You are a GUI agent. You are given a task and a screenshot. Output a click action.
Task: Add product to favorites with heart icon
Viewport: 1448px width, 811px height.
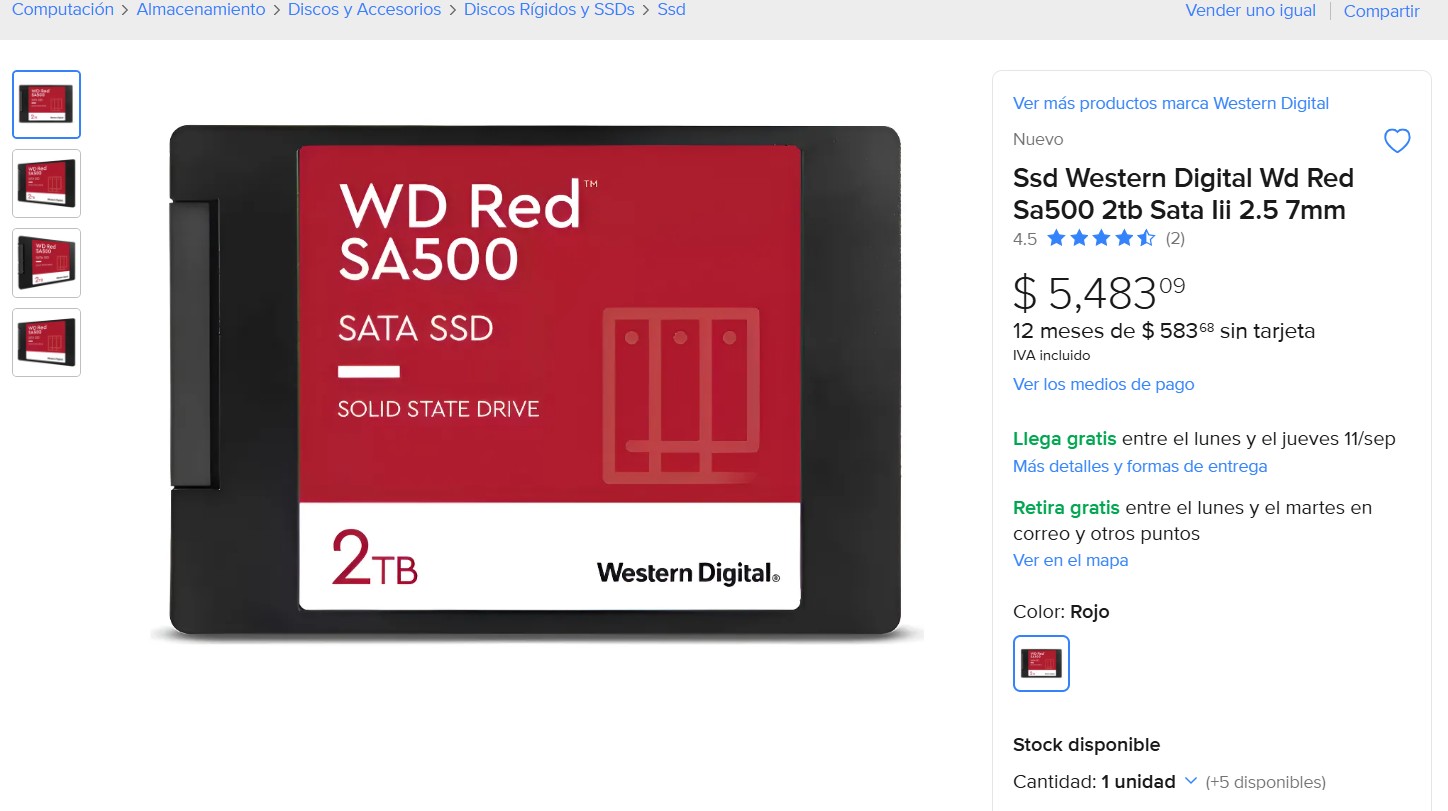[x=1397, y=141]
